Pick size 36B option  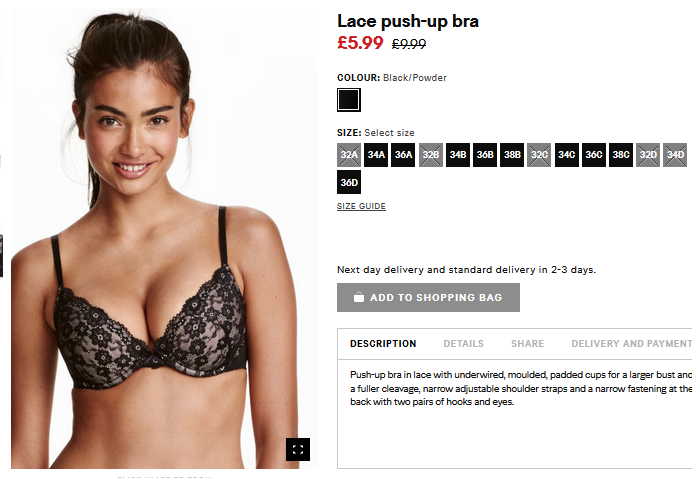[485, 155]
